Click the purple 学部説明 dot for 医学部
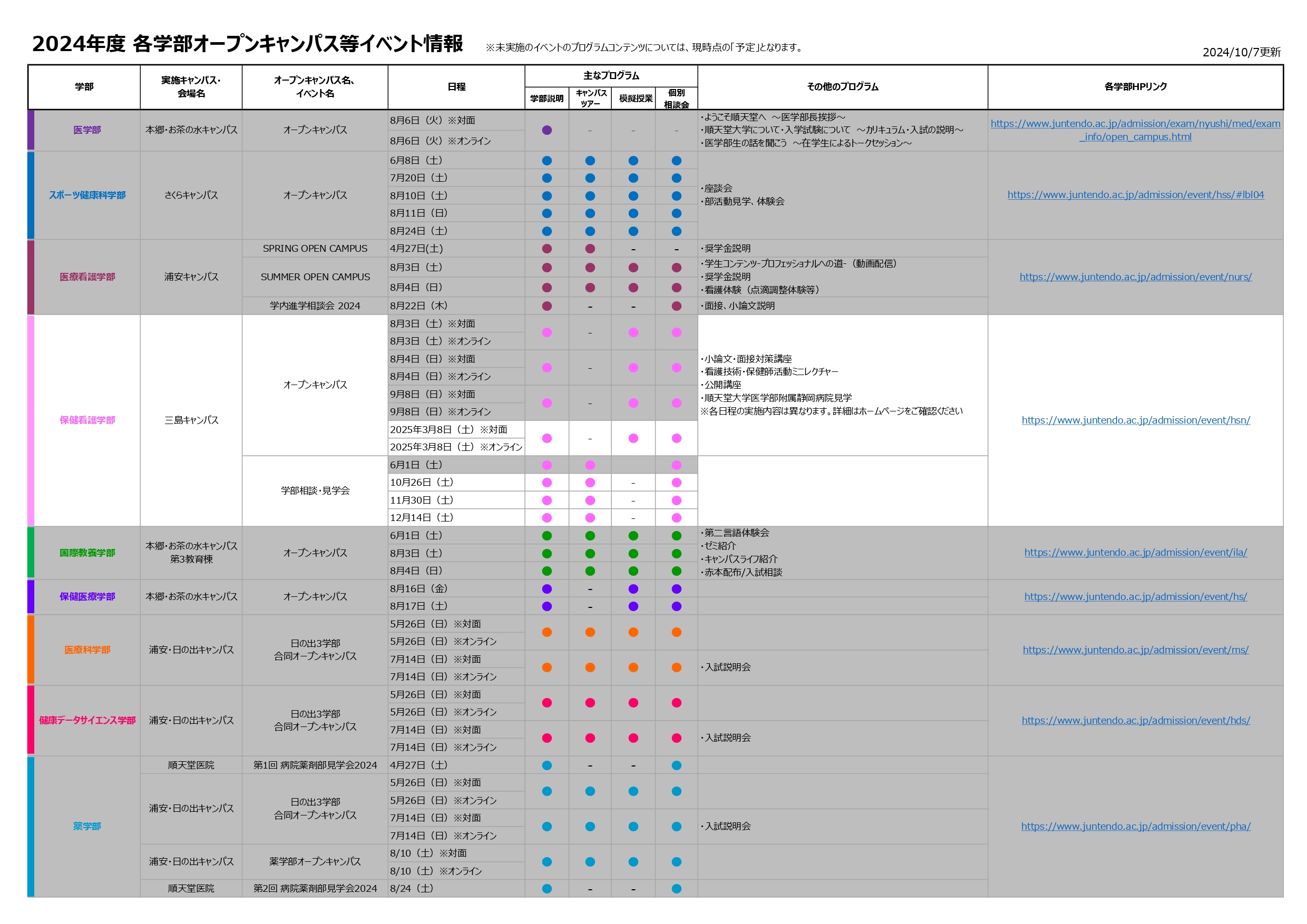The image size is (1307, 924). 547,130
